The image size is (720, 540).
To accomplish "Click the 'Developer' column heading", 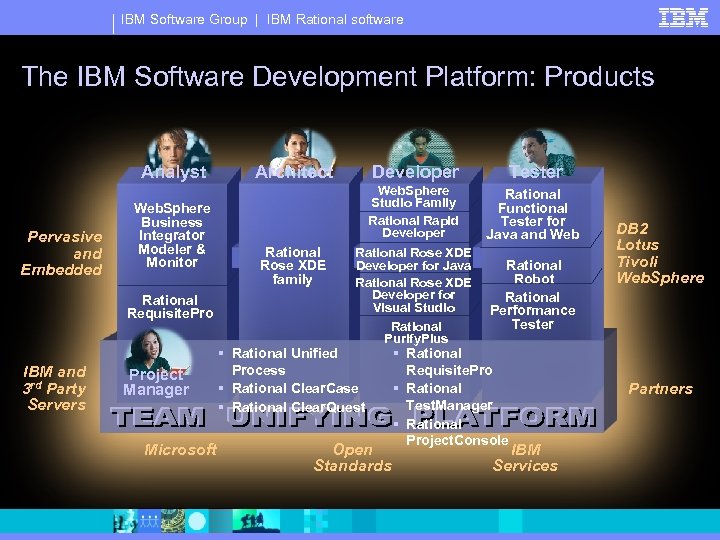I will tap(415, 172).
